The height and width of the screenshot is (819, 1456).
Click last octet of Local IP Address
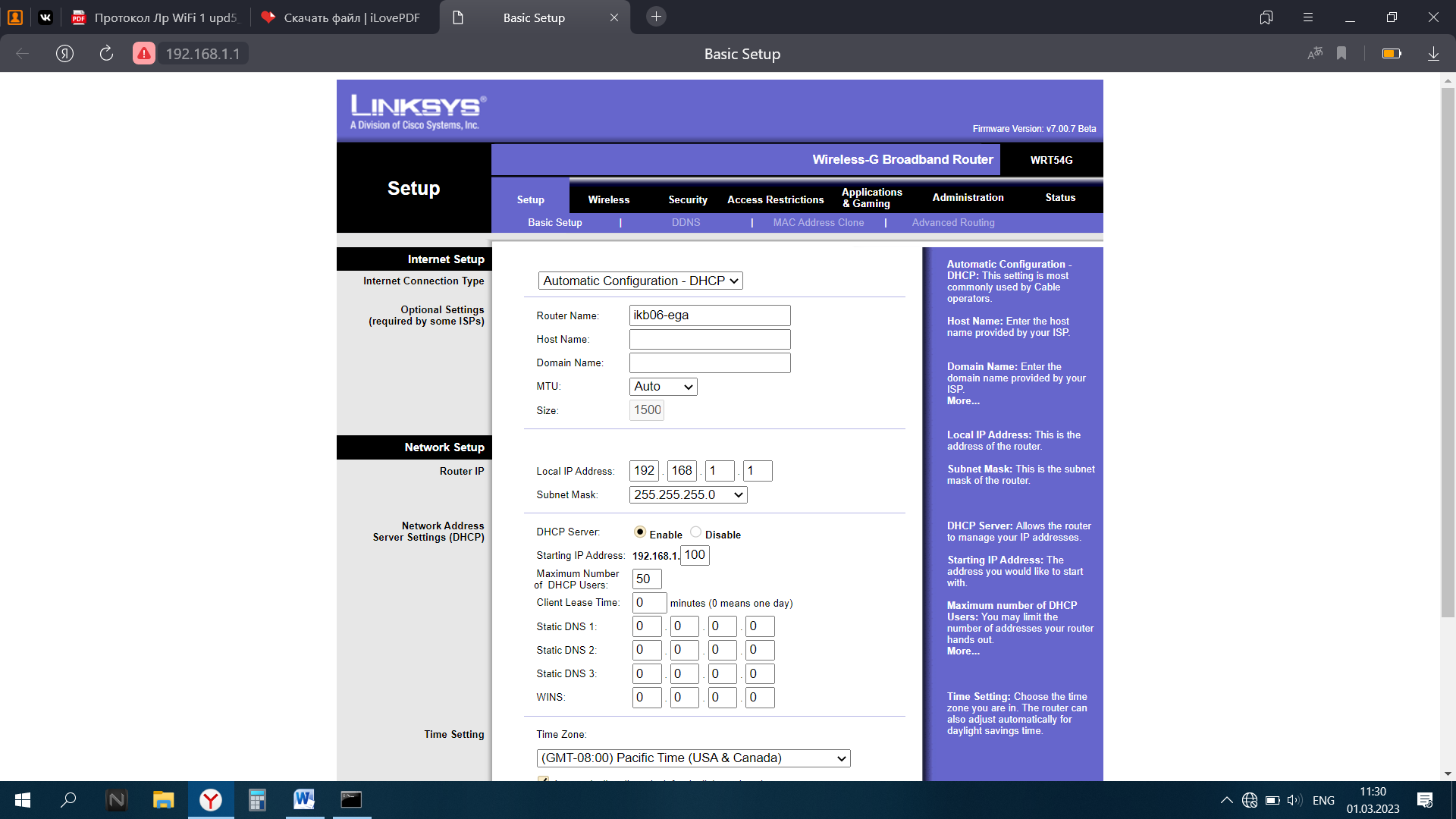pyautogui.click(x=758, y=471)
